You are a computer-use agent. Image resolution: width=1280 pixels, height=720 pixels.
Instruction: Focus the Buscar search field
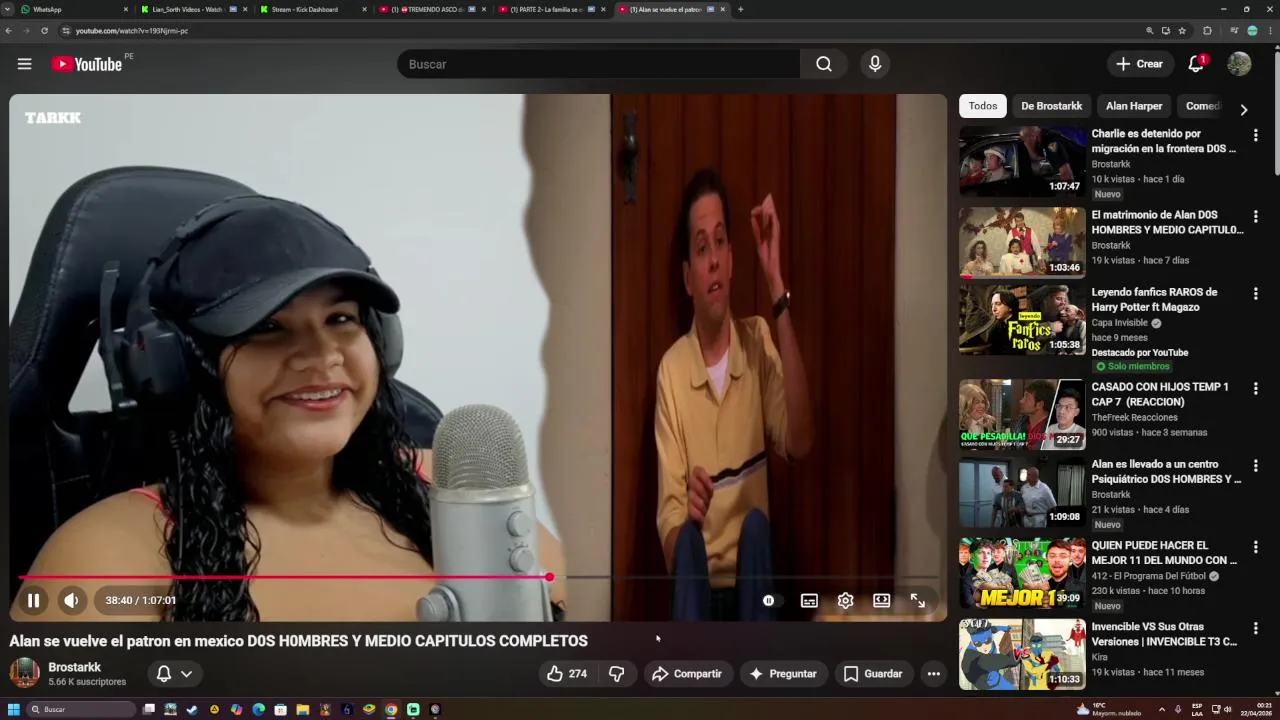click(x=598, y=64)
